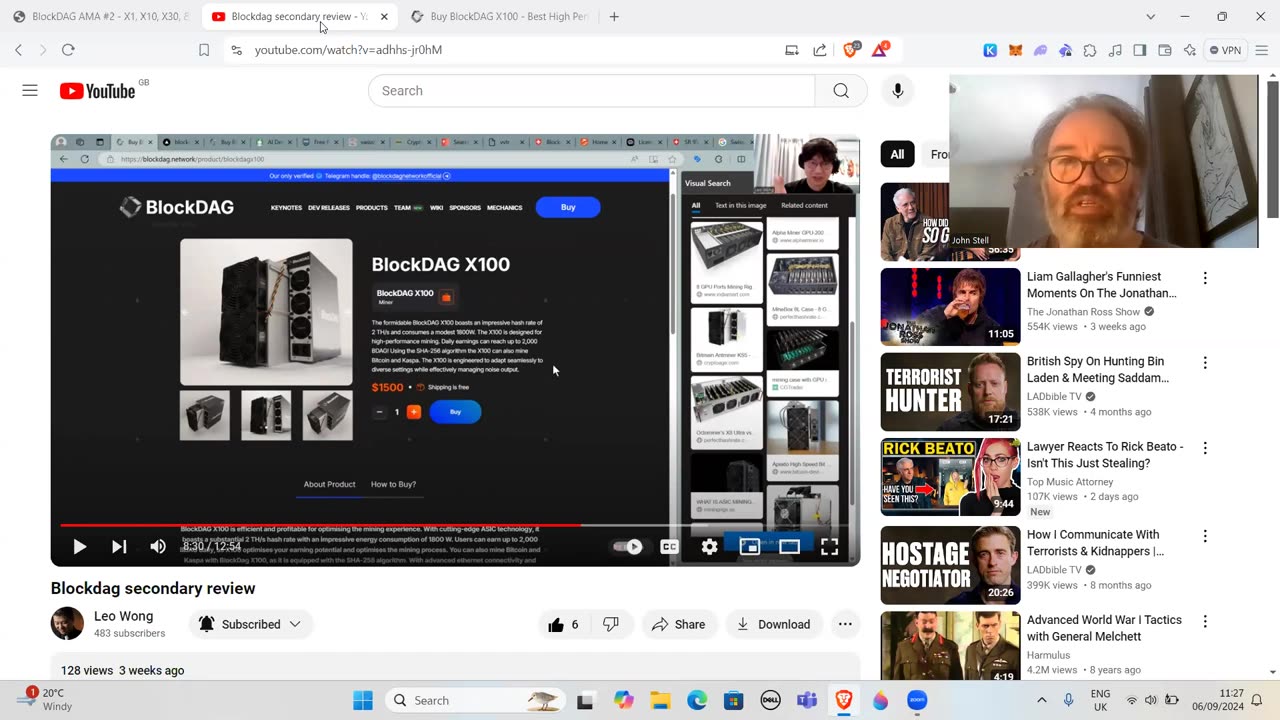
Task: Download the video
Action: (x=773, y=624)
